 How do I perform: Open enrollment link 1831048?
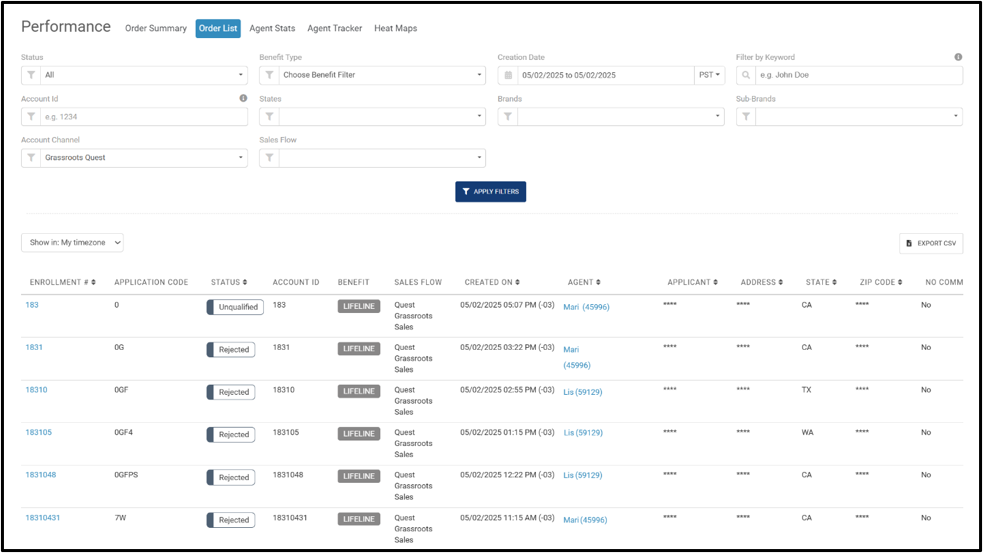(x=41, y=475)
